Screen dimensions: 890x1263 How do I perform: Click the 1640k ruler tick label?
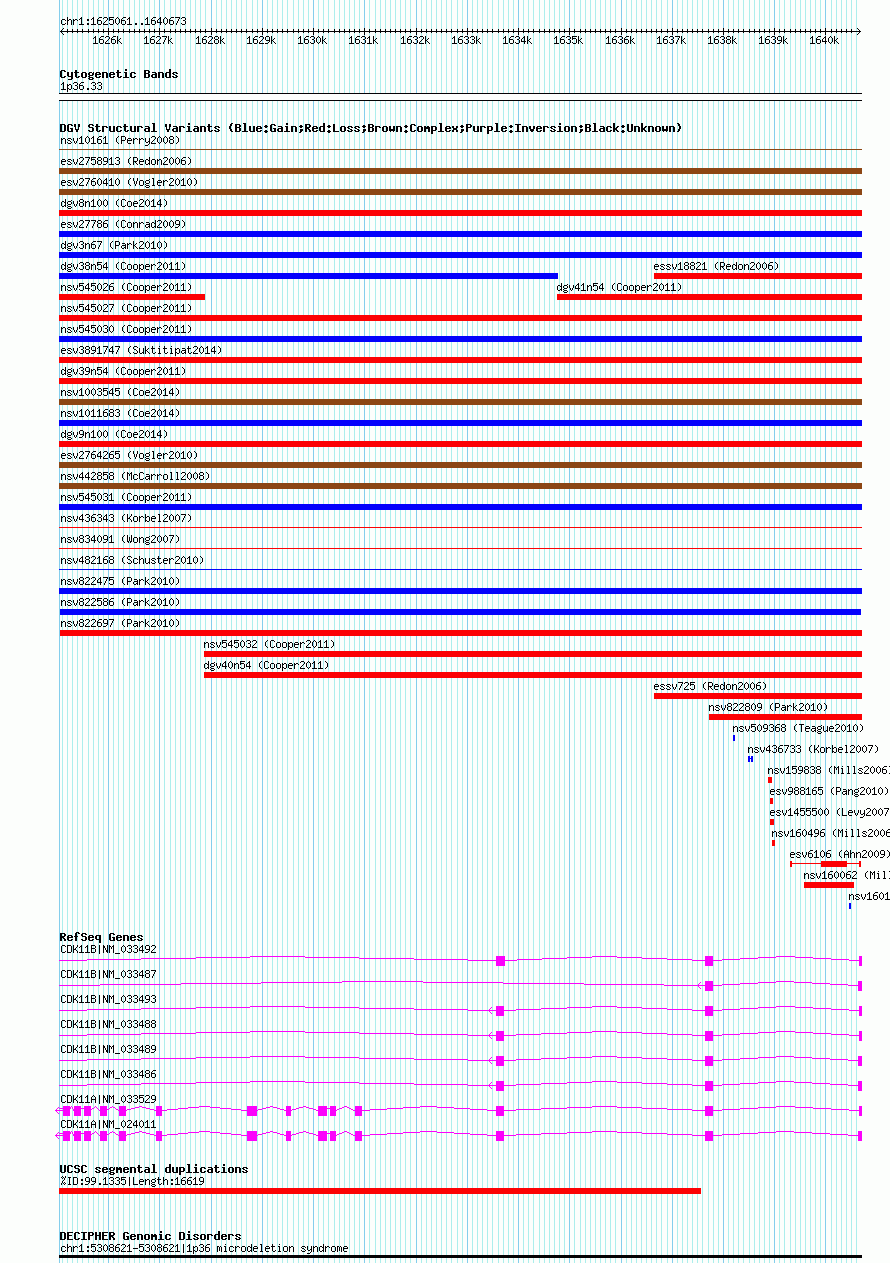click(824, 40)
